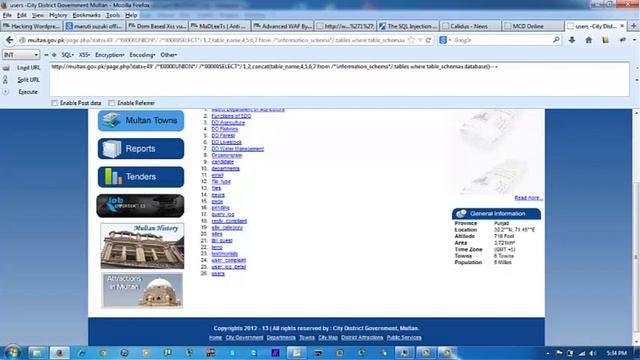The height and width of the screenshot is (360, 640).
Task: Open the Downloads arrow icon
Action: 572,40
